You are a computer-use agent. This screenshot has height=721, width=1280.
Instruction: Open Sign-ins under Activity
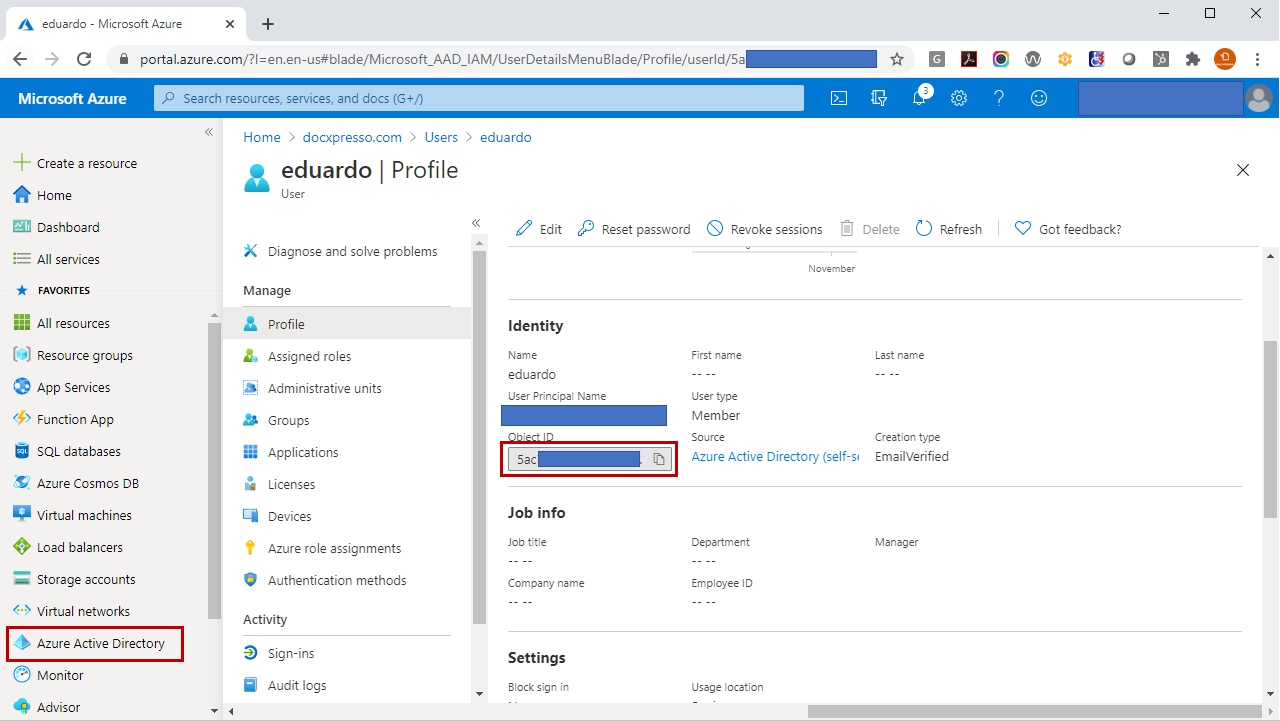279,653
